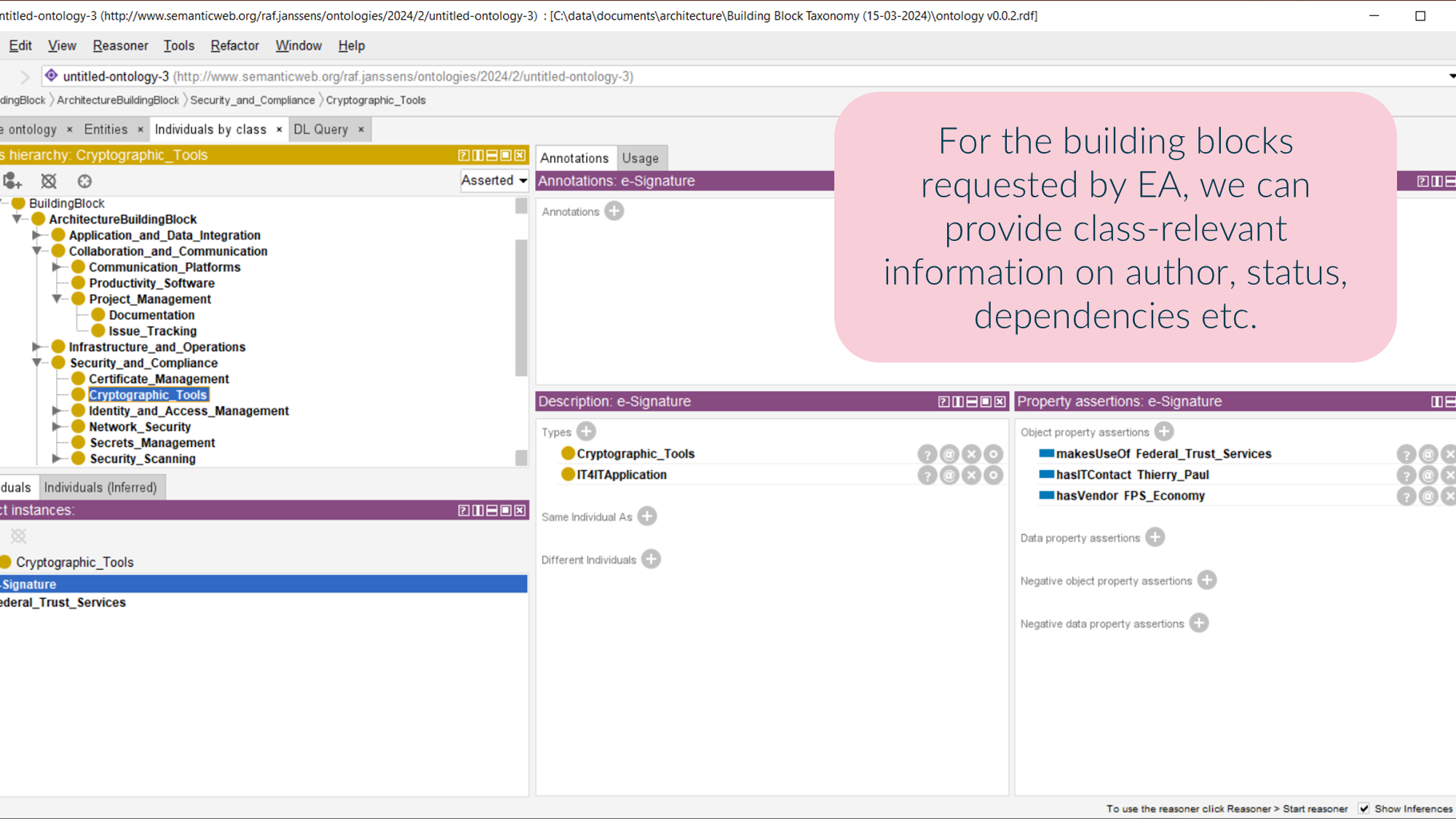1456x819 pixels.
Task: Expand the Infrastructure_and_Operations tree node
Action: click(37, 347)
